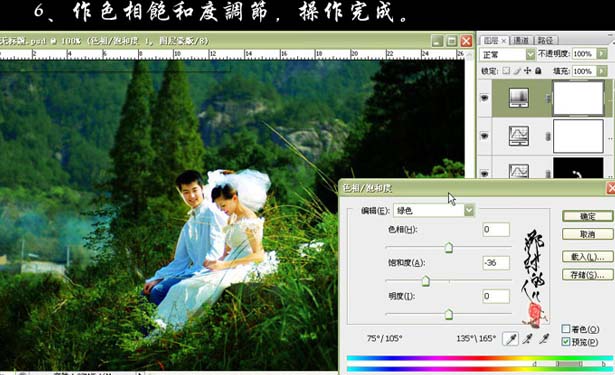The width and height of the screenshot is (615, 375).
Task: Open the 不透明度 opacity slider arrow
Action: coord(602,54)
